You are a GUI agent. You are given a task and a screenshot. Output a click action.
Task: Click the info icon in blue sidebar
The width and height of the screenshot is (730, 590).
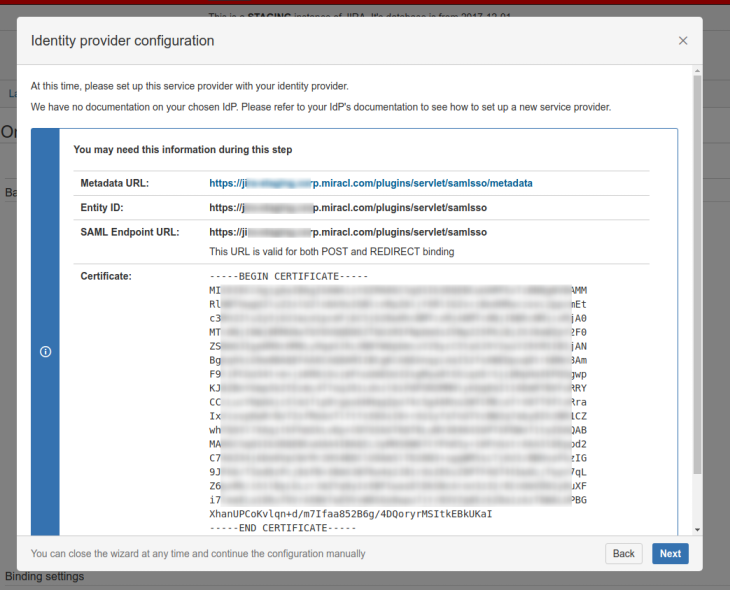(x=45, y=352)
